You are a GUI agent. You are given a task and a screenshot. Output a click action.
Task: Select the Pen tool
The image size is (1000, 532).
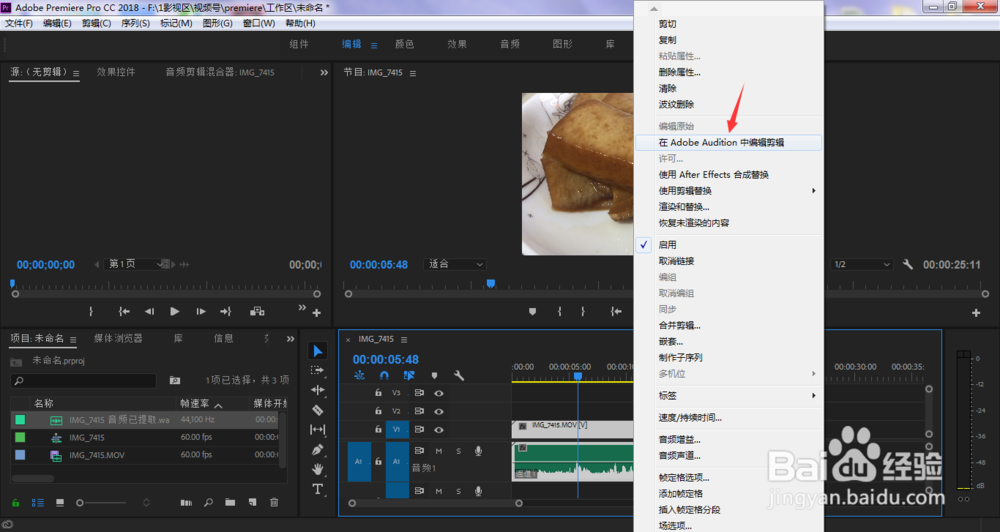click(x=318, y=450)
